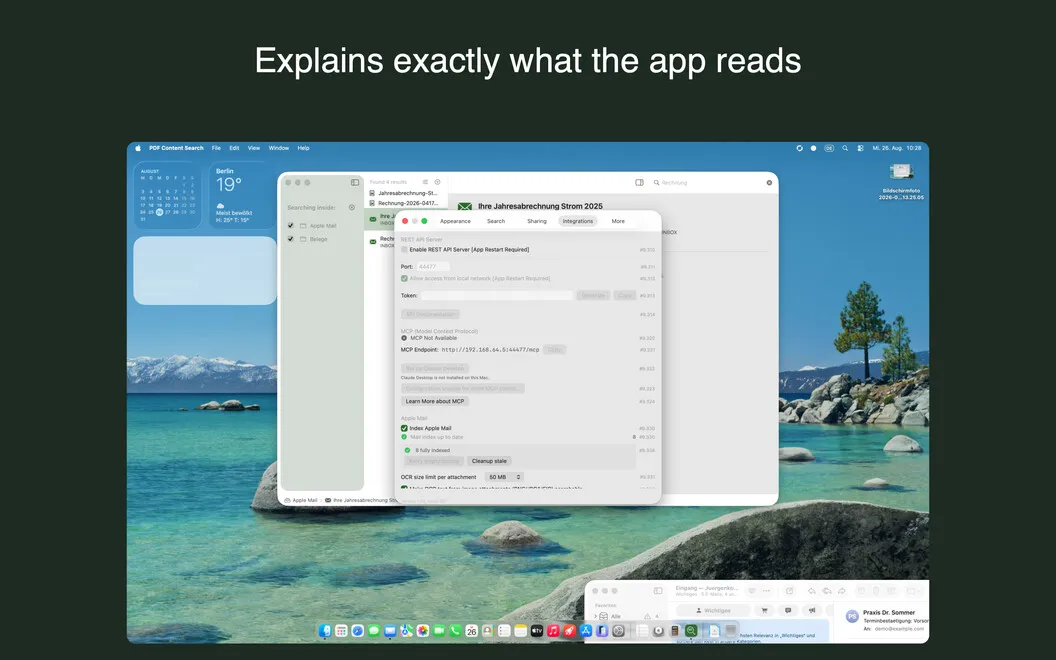Select the Integrations settings tab
The width and height of the screenshot is (1056, 660).
tap(578, 221)
